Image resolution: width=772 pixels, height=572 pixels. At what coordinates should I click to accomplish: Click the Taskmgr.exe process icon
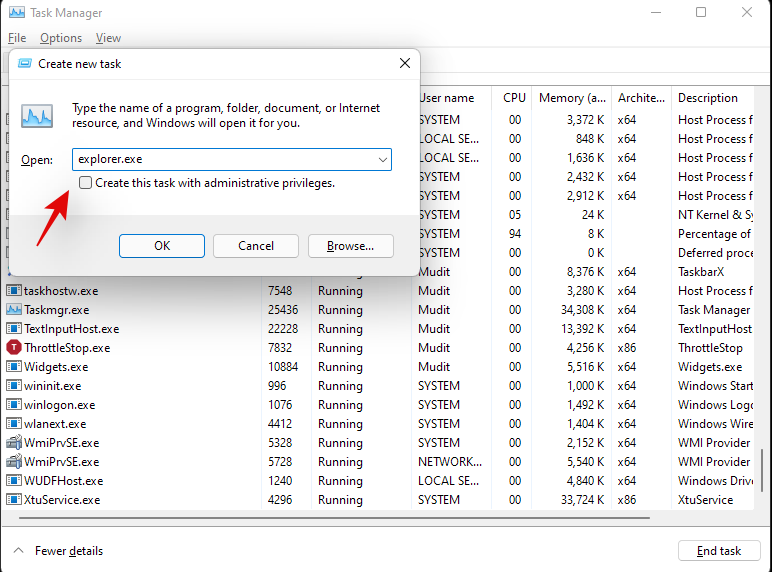tap(14, 310)
